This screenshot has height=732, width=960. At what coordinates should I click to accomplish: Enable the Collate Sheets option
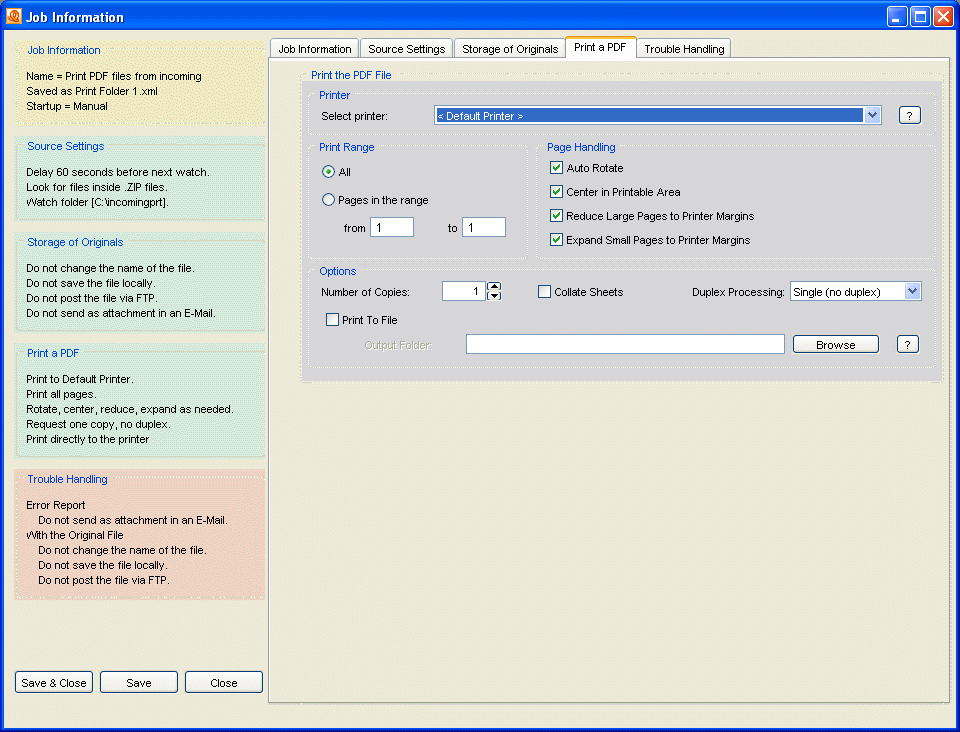(544, 291)
